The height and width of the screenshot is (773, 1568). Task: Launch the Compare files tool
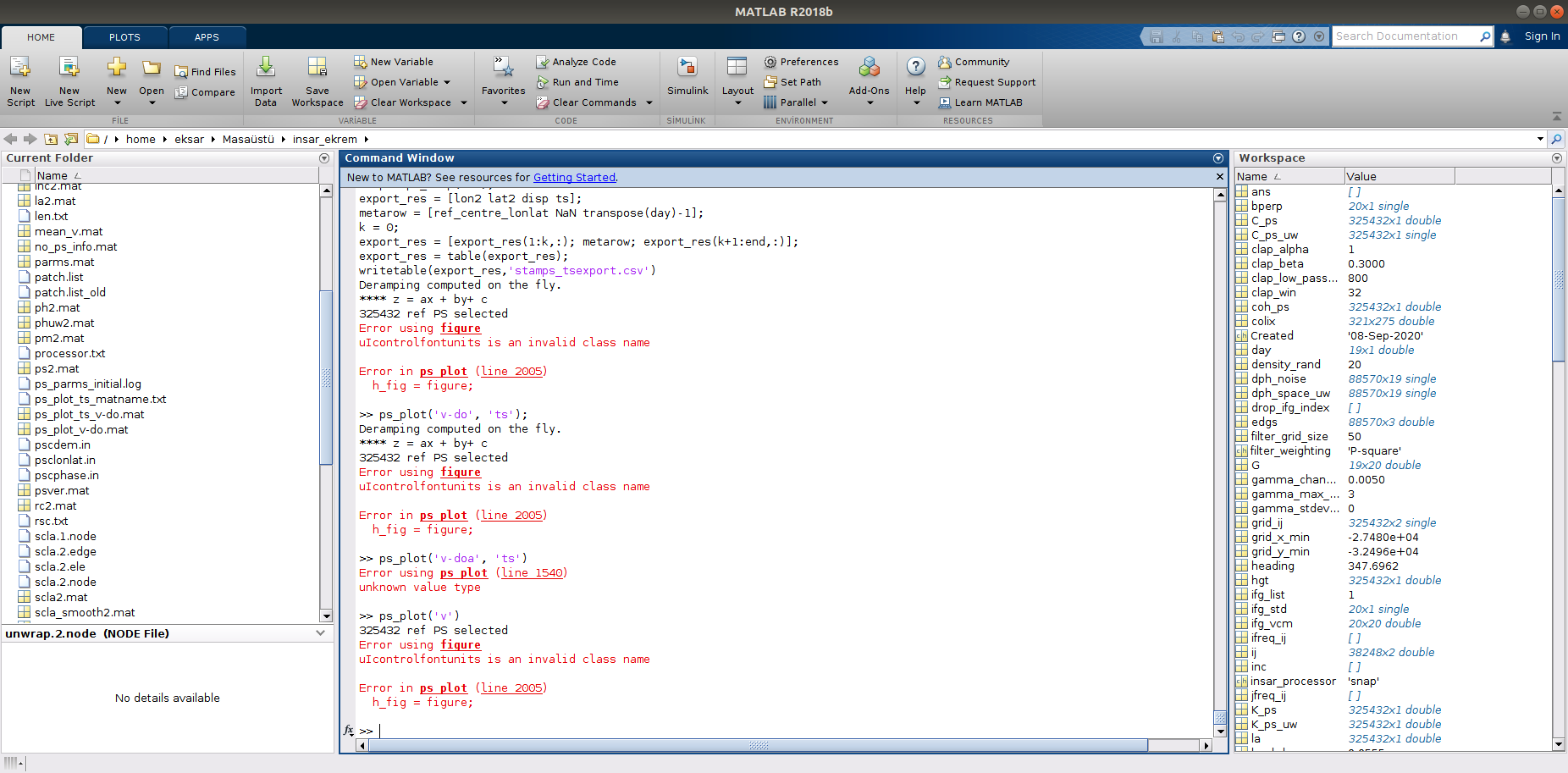(205, 92)
